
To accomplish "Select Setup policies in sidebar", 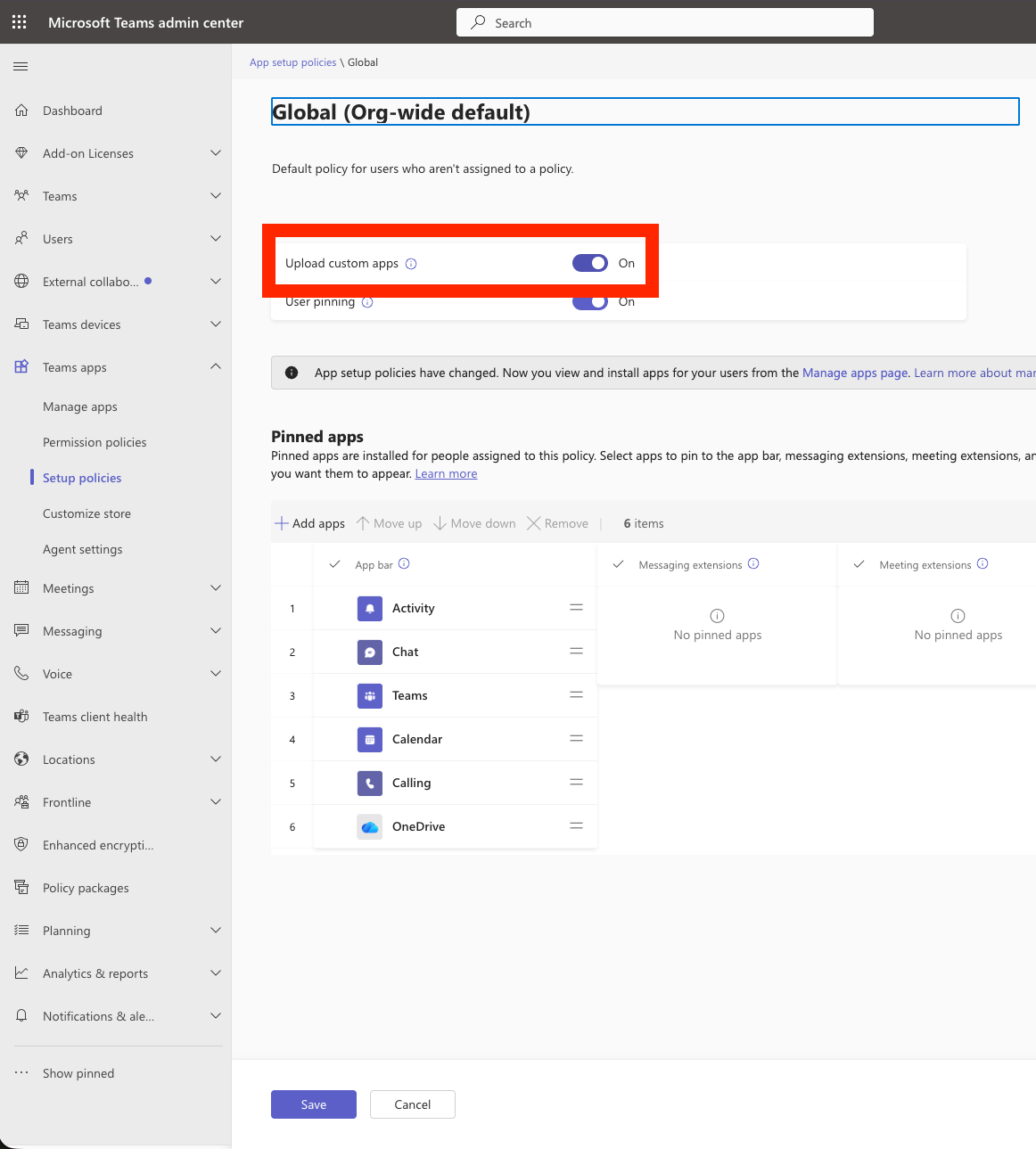I will pos(82,478).
